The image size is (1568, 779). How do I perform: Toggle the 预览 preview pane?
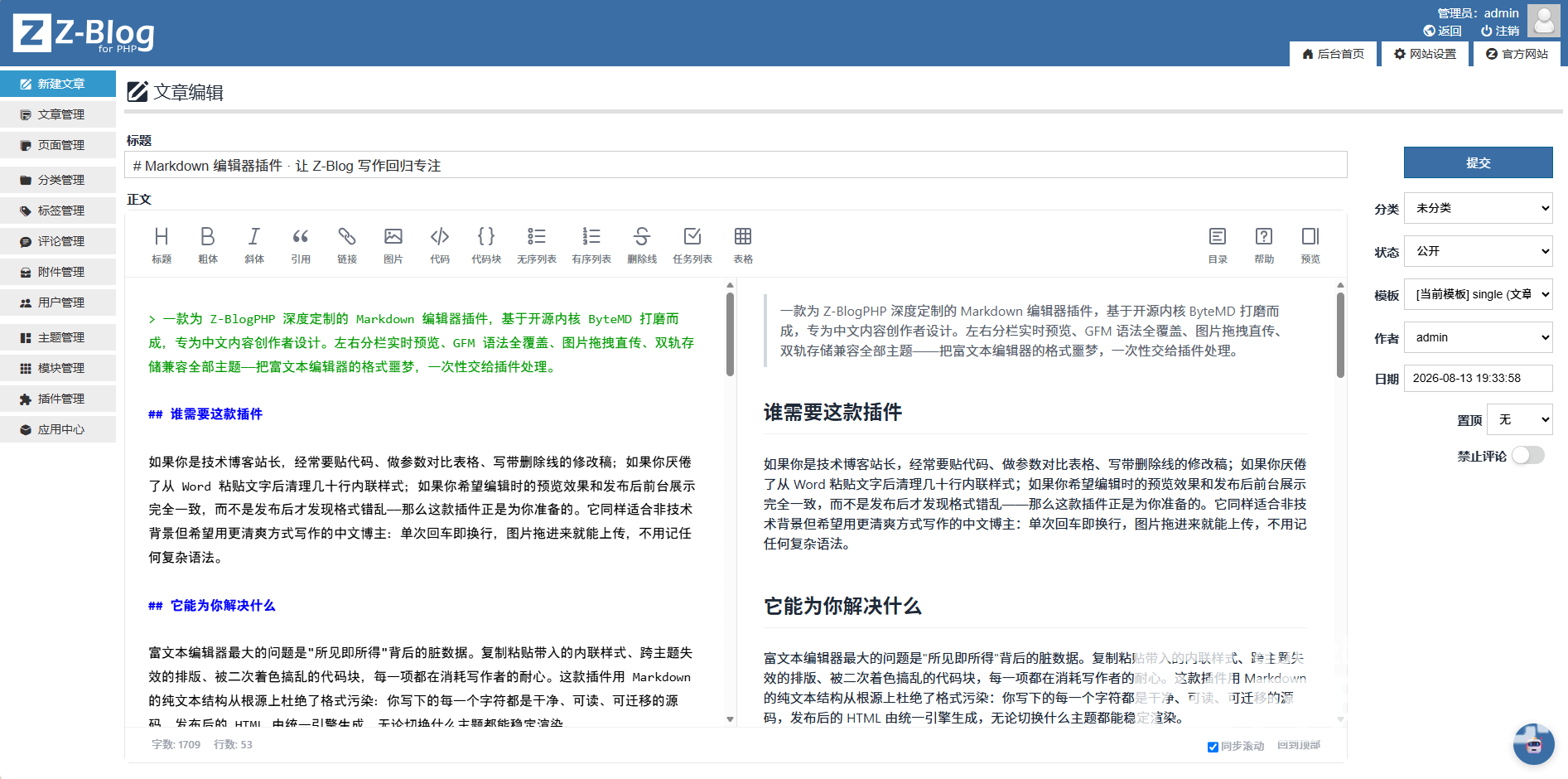[1310, 245]
